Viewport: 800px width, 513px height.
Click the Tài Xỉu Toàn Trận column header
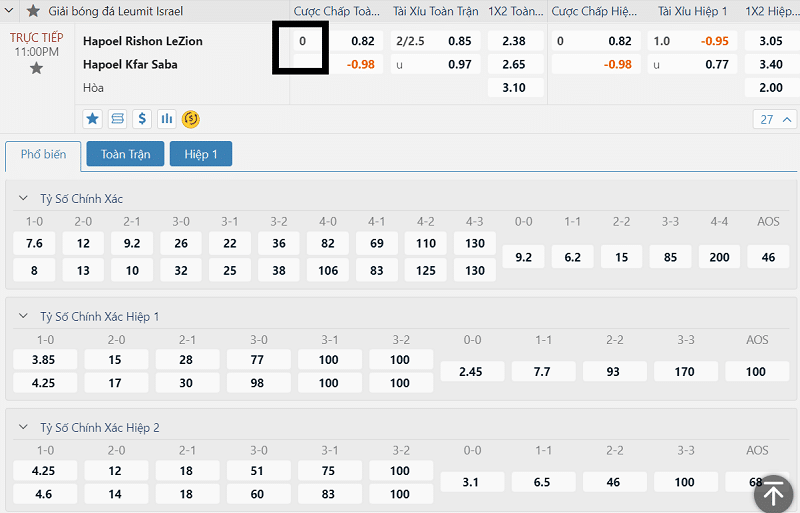point(436,11)
